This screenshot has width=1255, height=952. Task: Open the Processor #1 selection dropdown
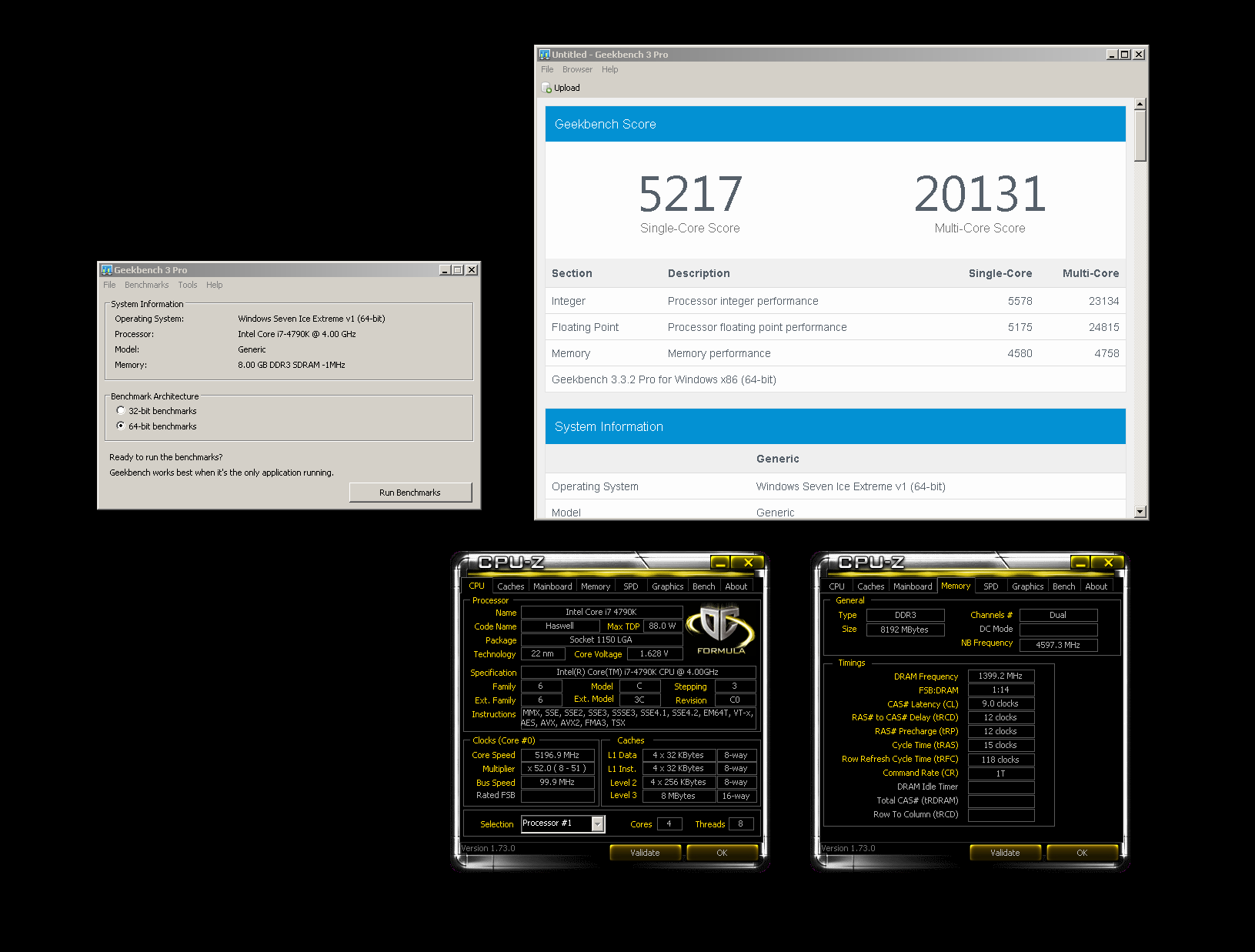(598, 823)
